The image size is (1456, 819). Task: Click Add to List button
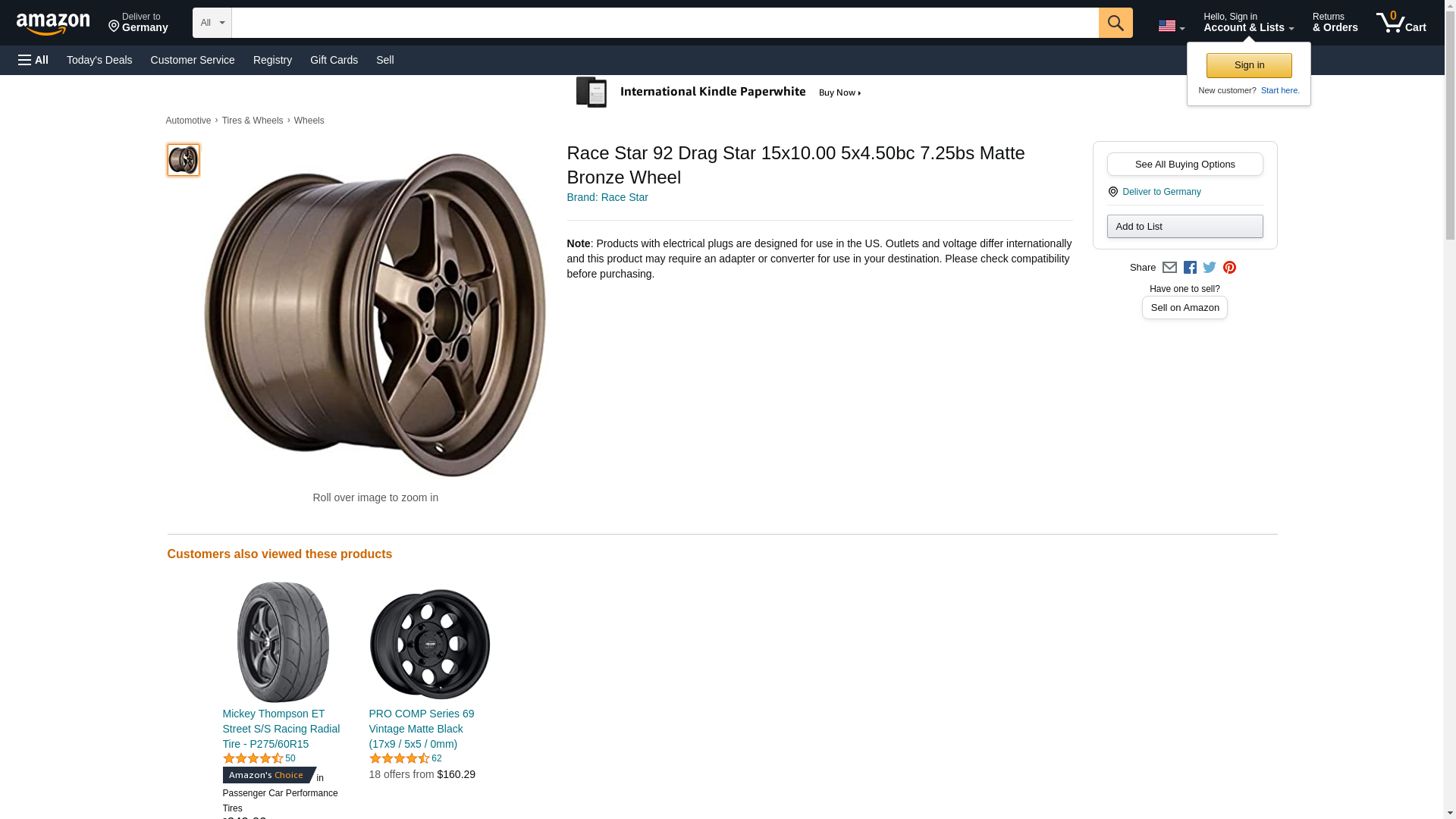[1185, 227]
